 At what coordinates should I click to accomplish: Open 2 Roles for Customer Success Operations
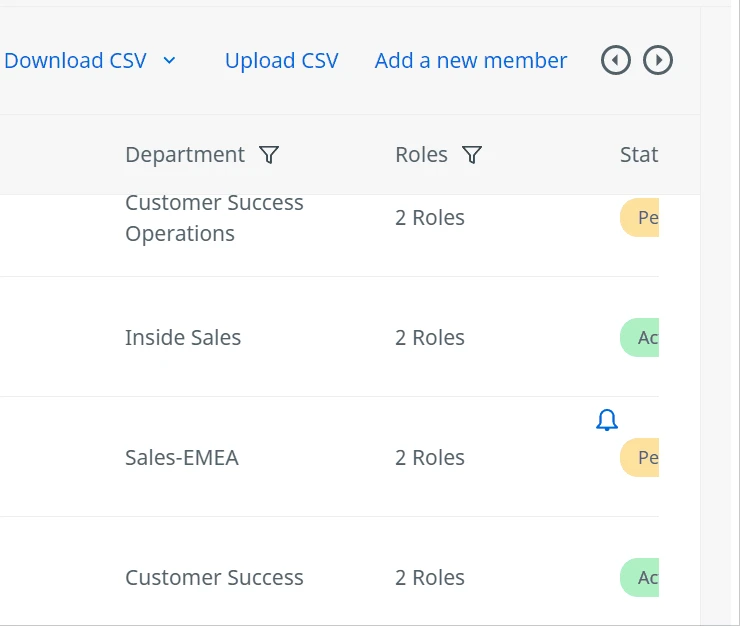(x=430, y=218)
